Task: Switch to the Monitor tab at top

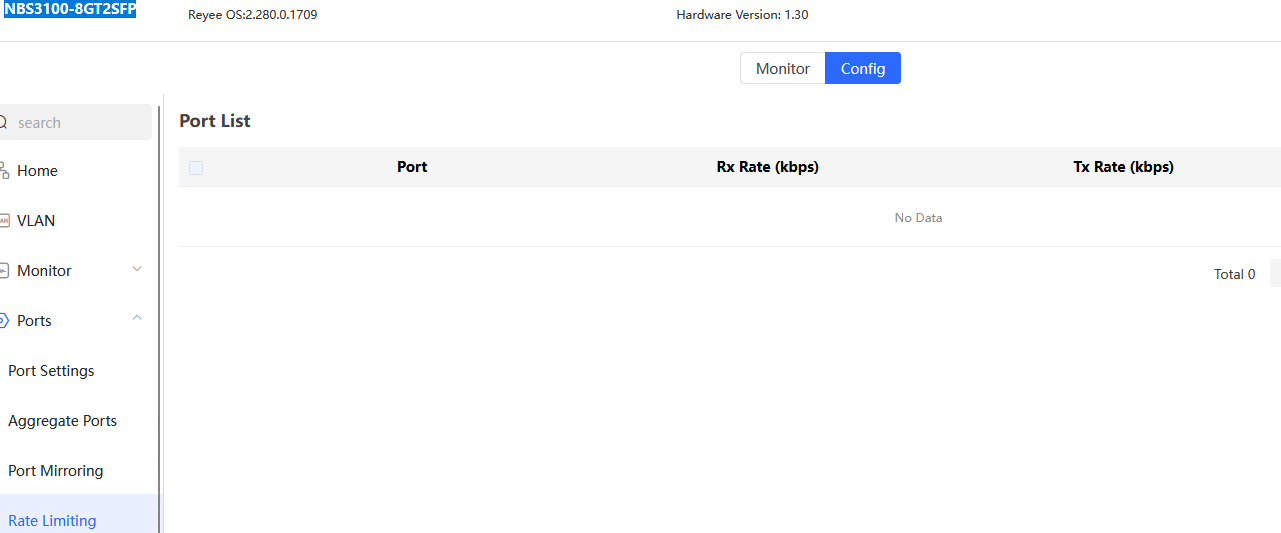Action: point(782,69)
